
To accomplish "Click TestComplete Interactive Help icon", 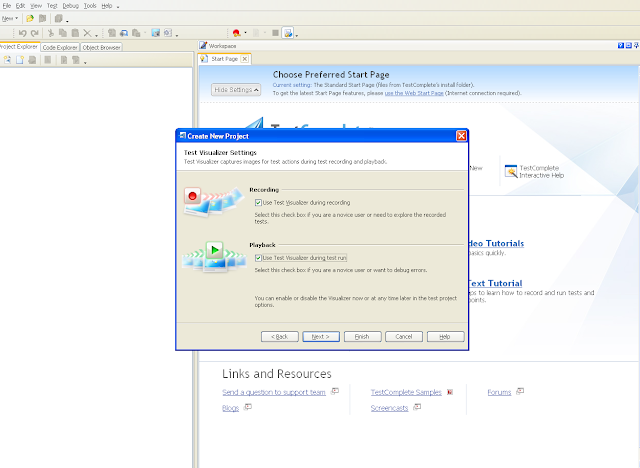I will (x=511, y=171).
